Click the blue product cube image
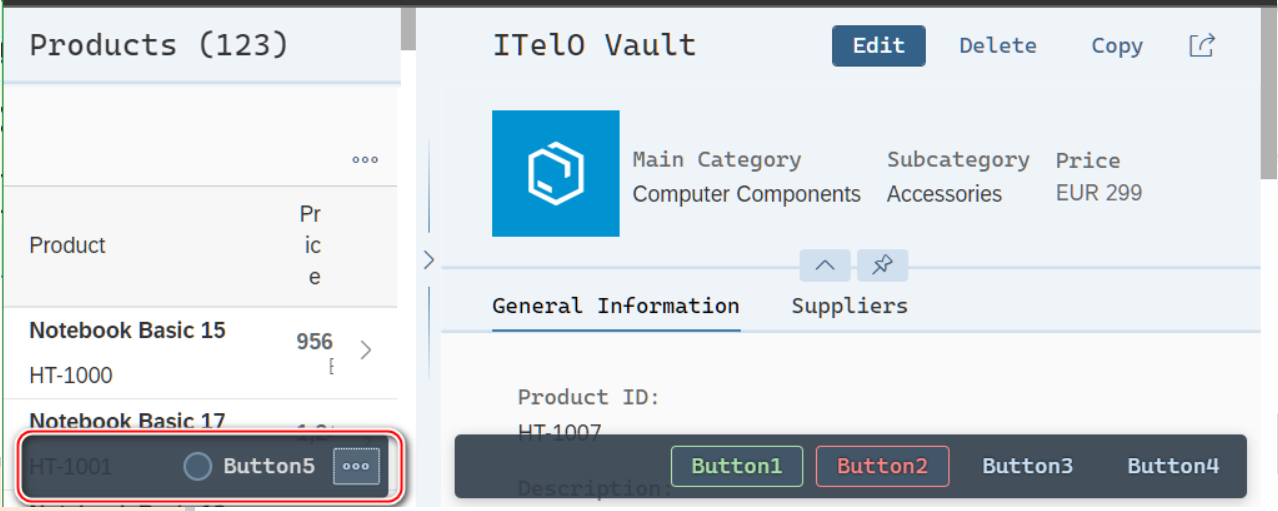This screenshot has height=511, width=1278. [x=555, y=174]
